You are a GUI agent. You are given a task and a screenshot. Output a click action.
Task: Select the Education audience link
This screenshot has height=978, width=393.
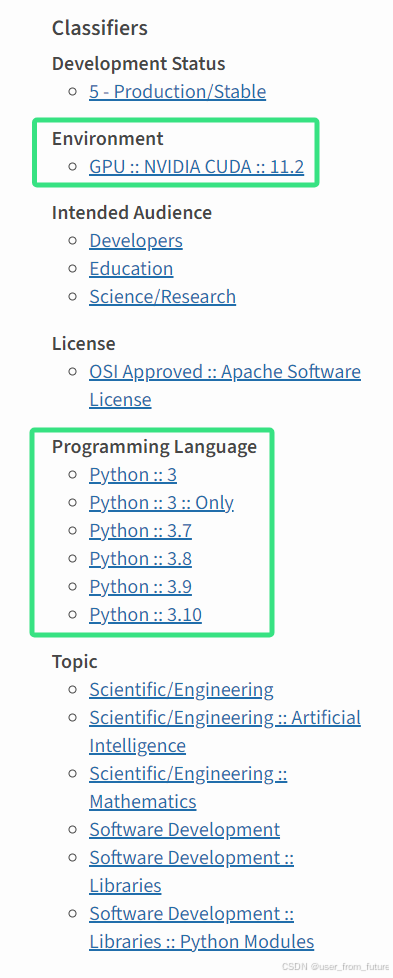[131, 269]
